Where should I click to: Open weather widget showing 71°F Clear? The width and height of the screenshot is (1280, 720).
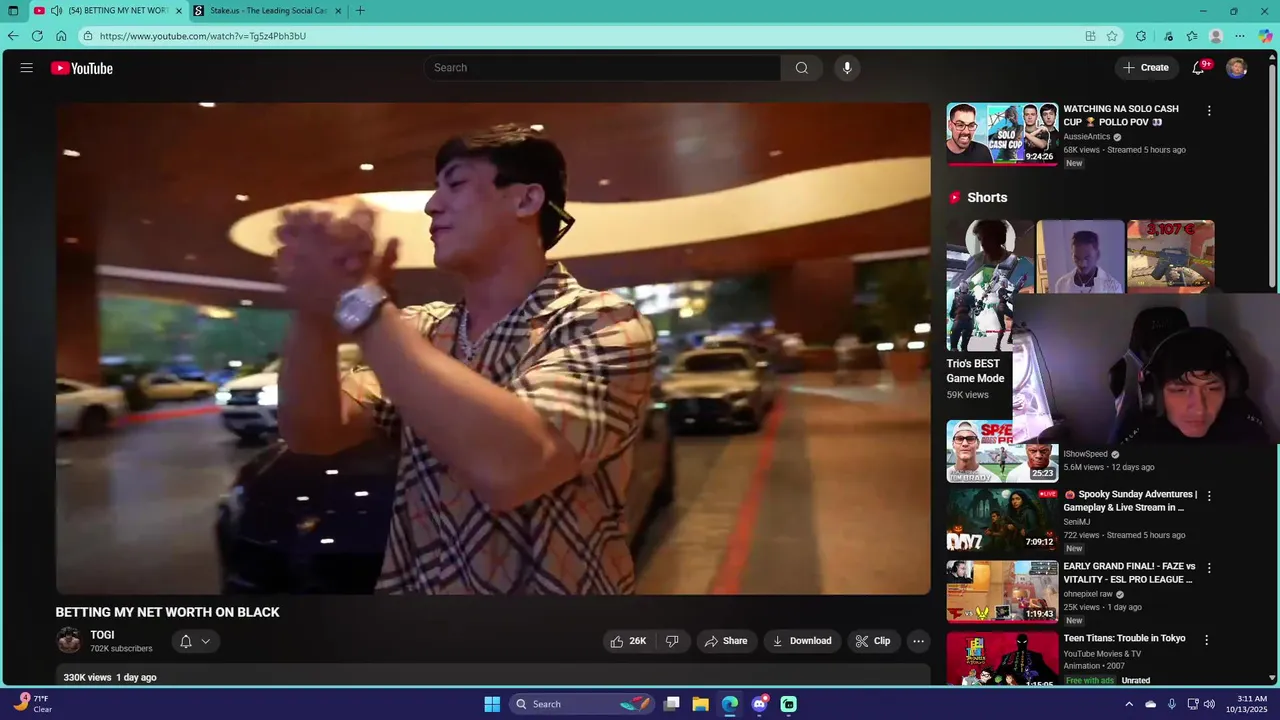[32, 704]
